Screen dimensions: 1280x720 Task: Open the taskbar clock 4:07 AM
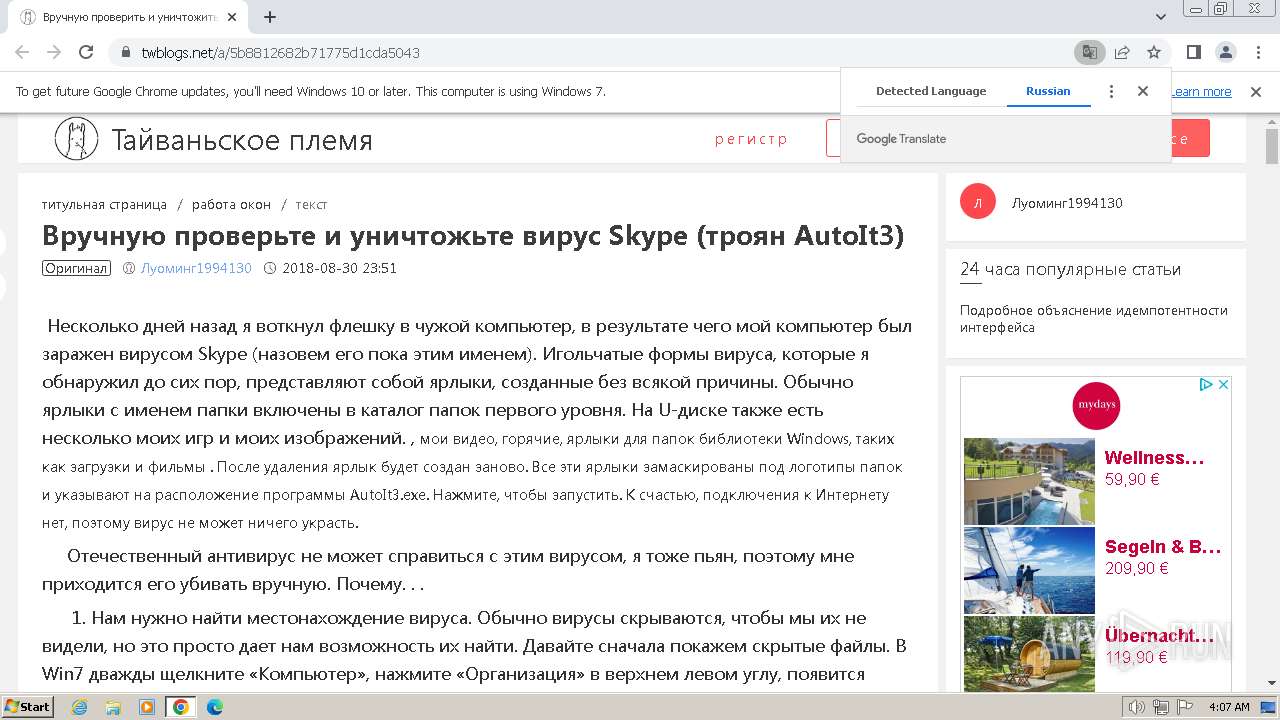coord(1229,707)
